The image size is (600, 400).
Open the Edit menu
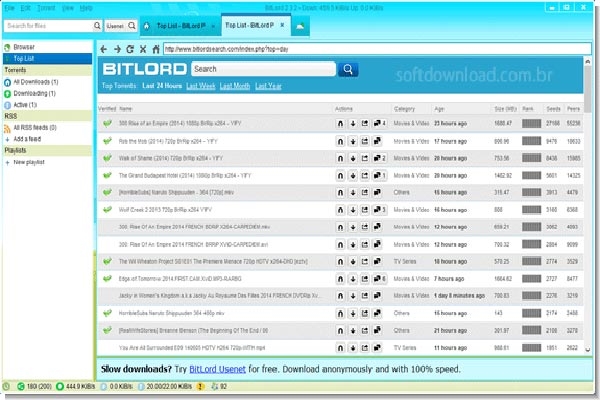coord(25,8)
